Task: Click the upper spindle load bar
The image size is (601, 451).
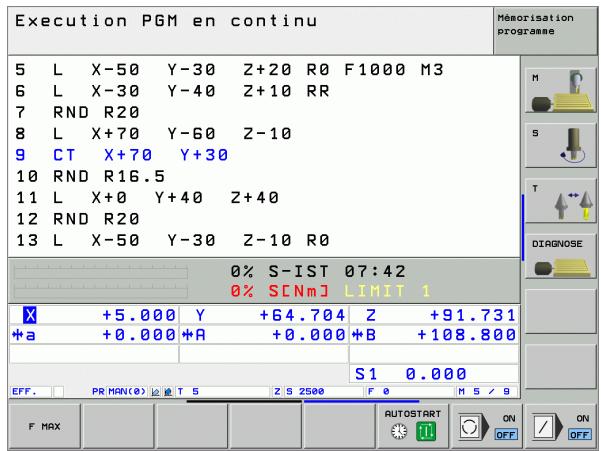Action: [101, 271]
